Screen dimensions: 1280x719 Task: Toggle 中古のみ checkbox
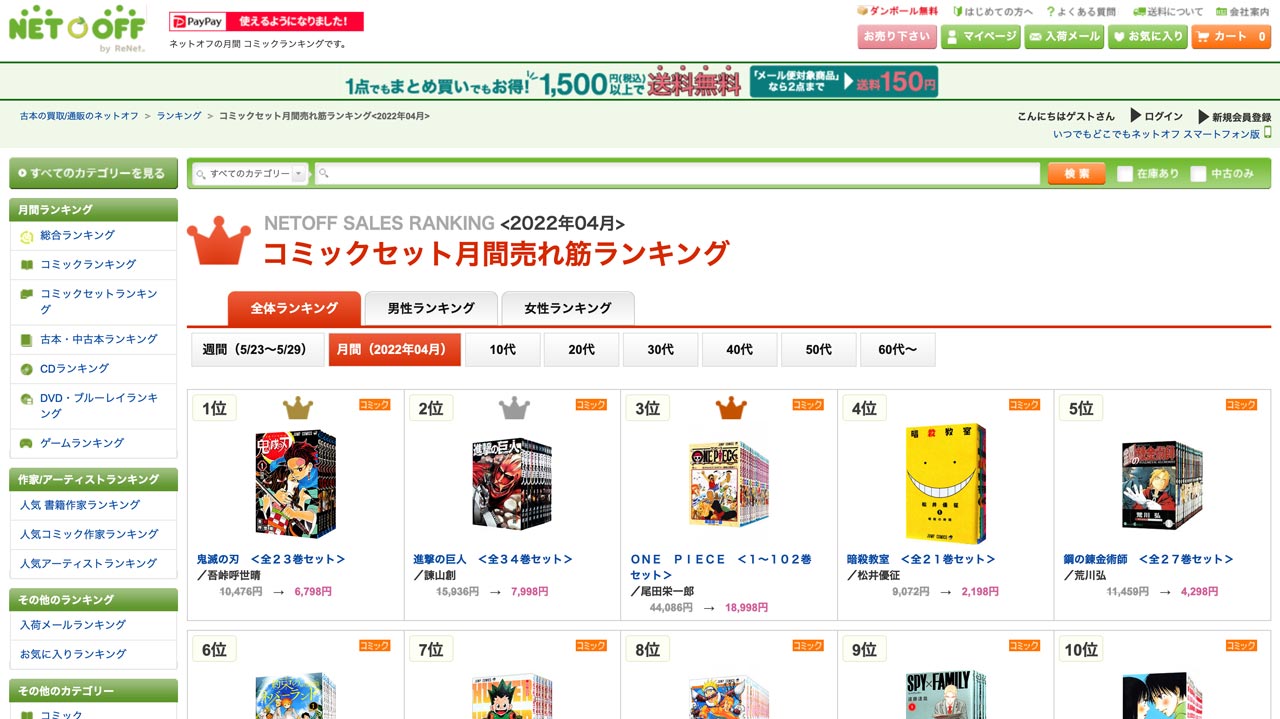pos(1198,174)
